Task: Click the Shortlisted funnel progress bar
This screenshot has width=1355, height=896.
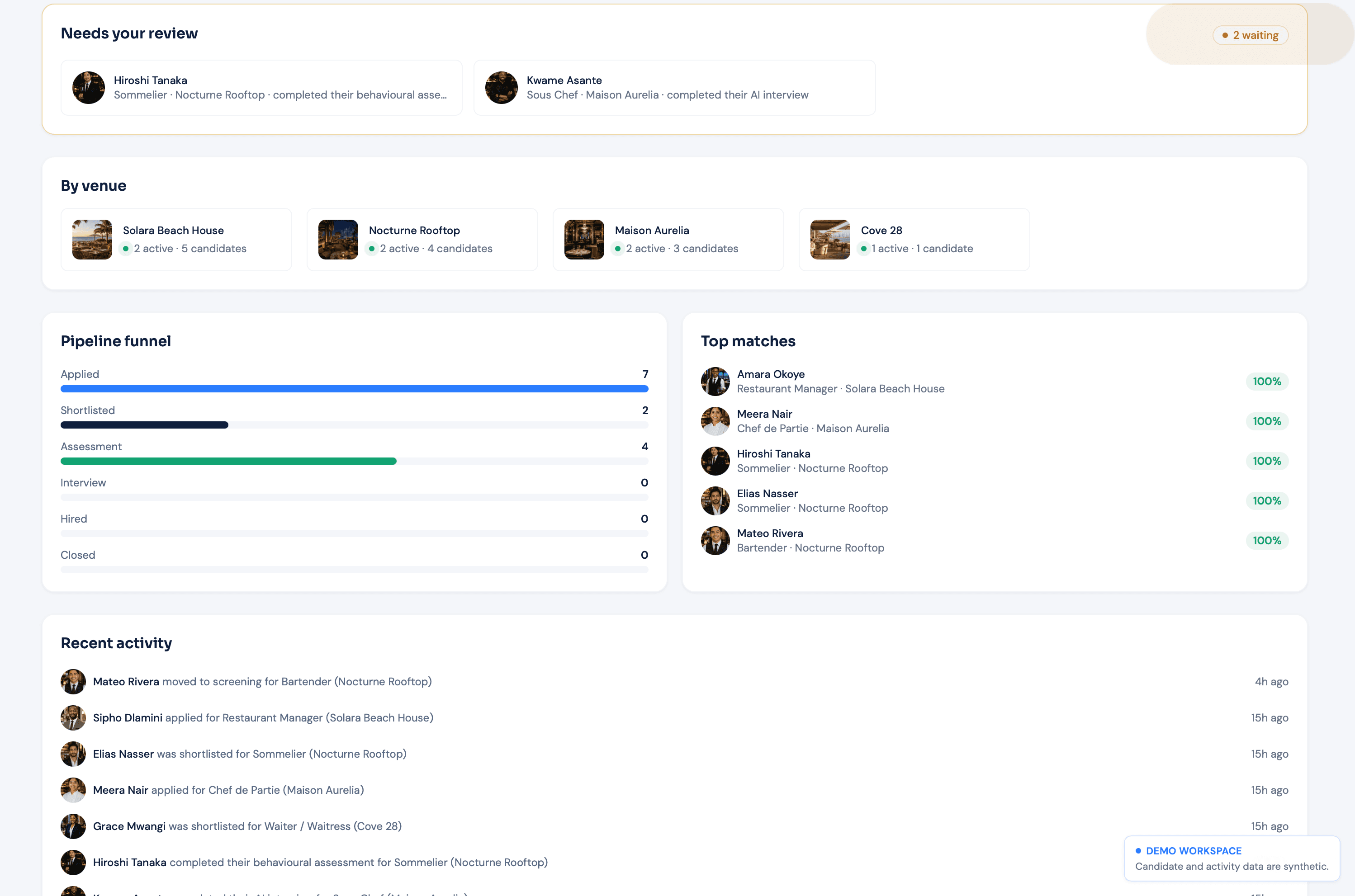Action: (354, 425)
